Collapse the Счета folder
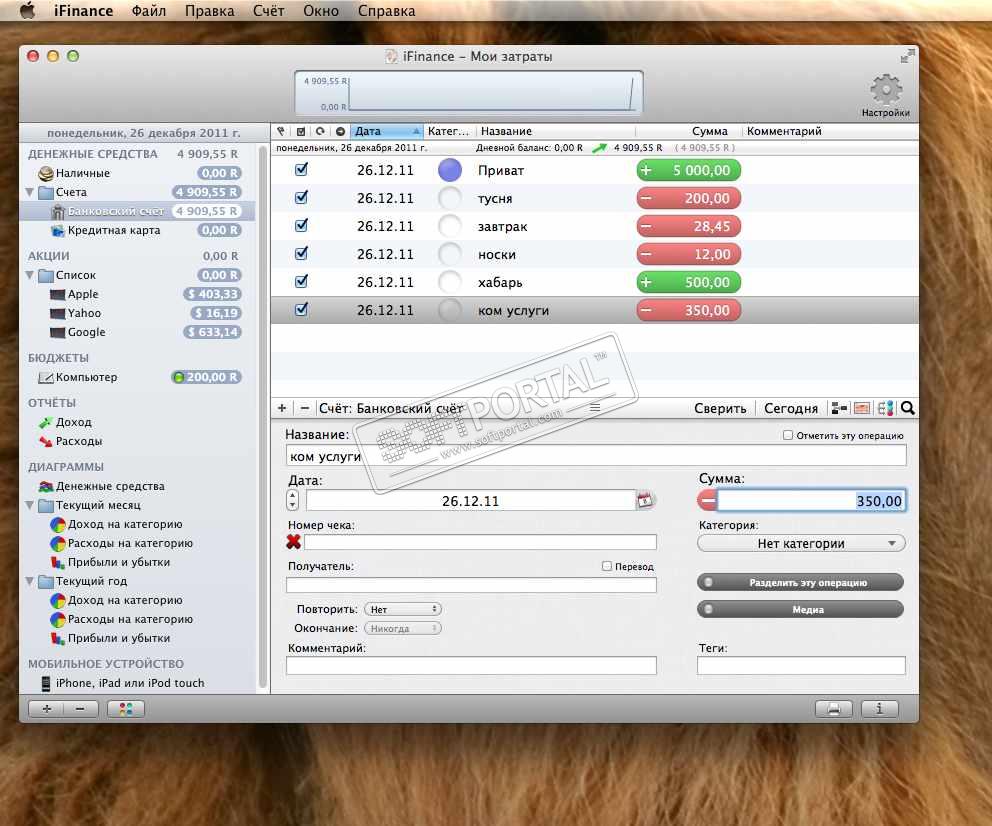The height and width of the screenshot is (826, 992). coord(29,192)
